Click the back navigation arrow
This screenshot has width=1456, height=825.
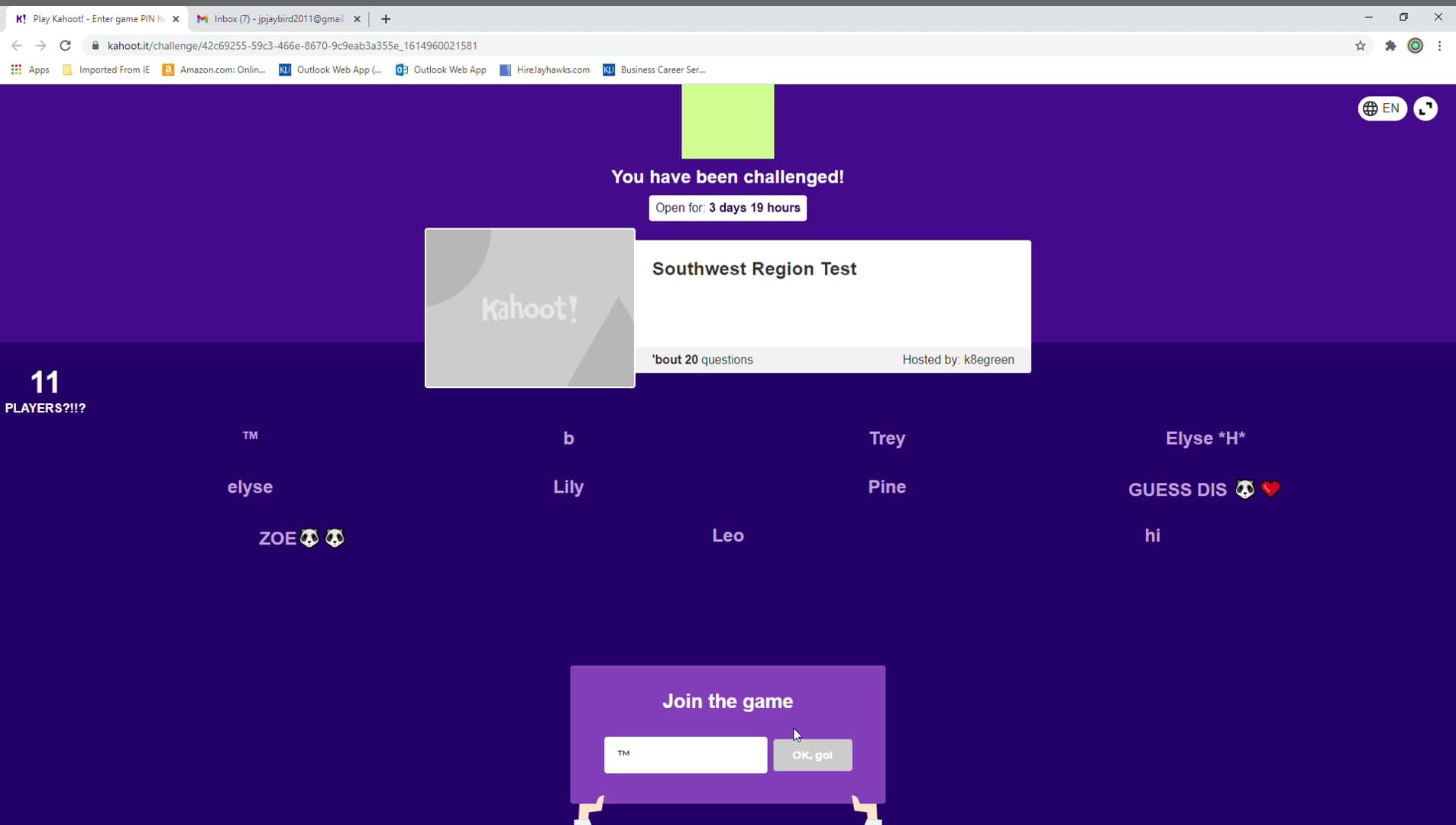coord(16,46)
